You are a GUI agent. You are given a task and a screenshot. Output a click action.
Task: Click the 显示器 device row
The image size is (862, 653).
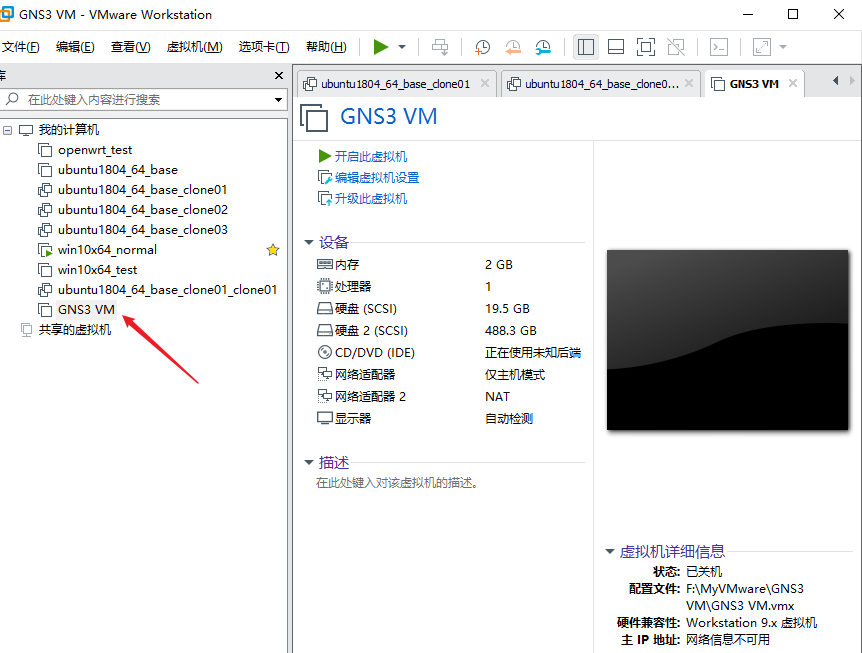(x=450, y=418)
